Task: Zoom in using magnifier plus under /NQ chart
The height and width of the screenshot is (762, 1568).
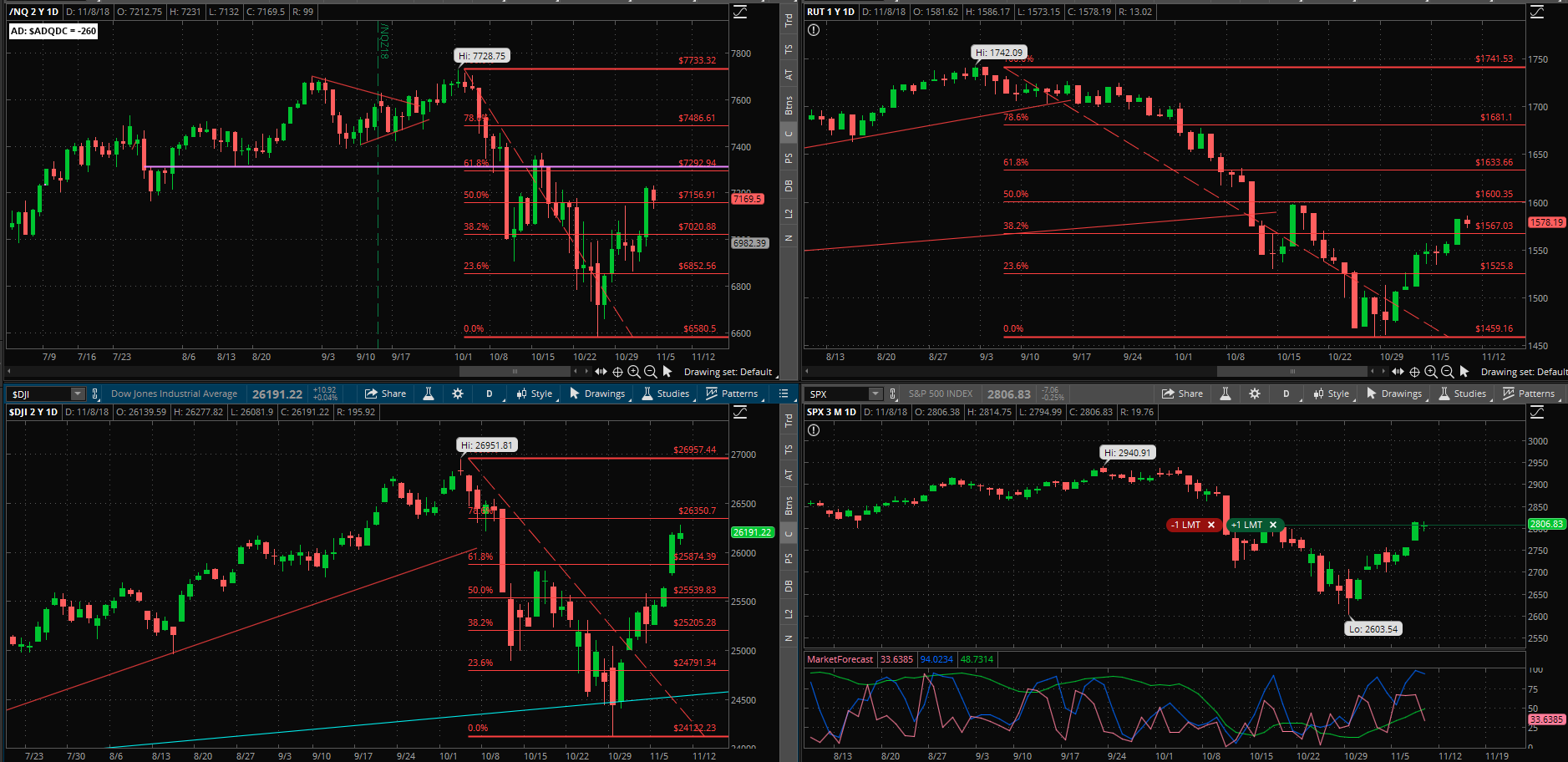Action: pyautogui.click(x=634, y=372)
